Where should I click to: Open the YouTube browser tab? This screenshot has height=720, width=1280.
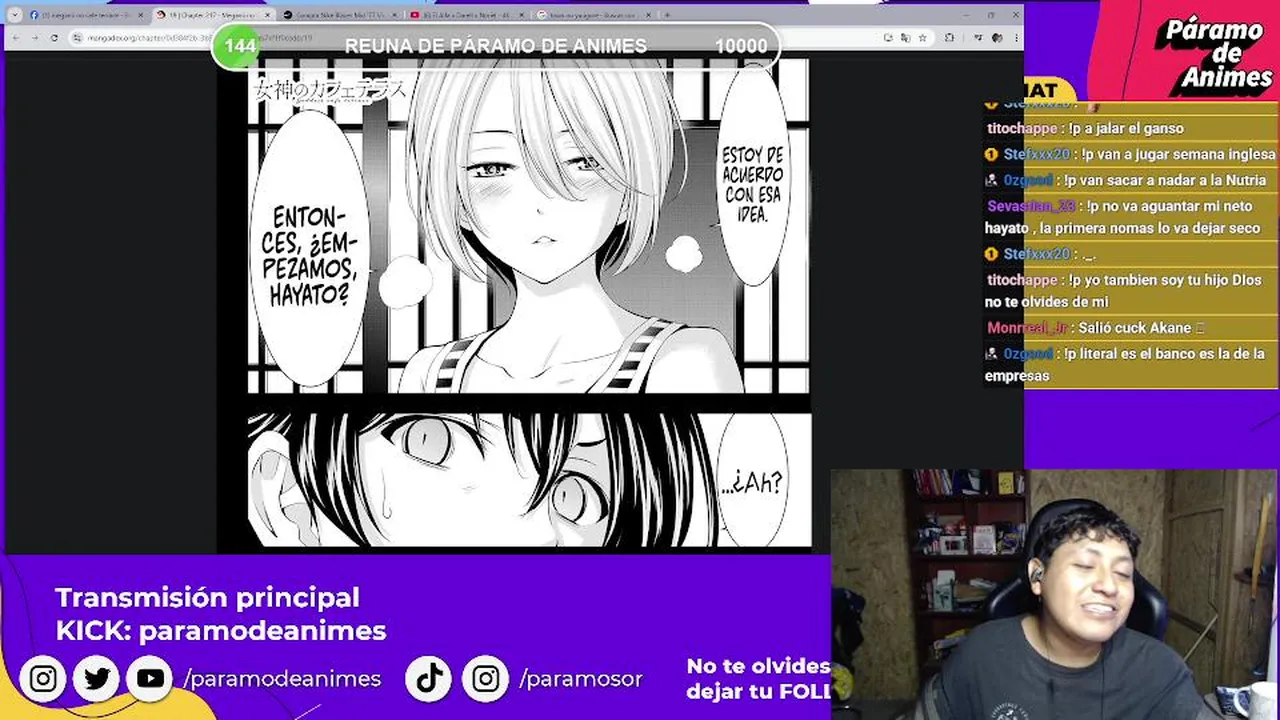click(467, 15)
